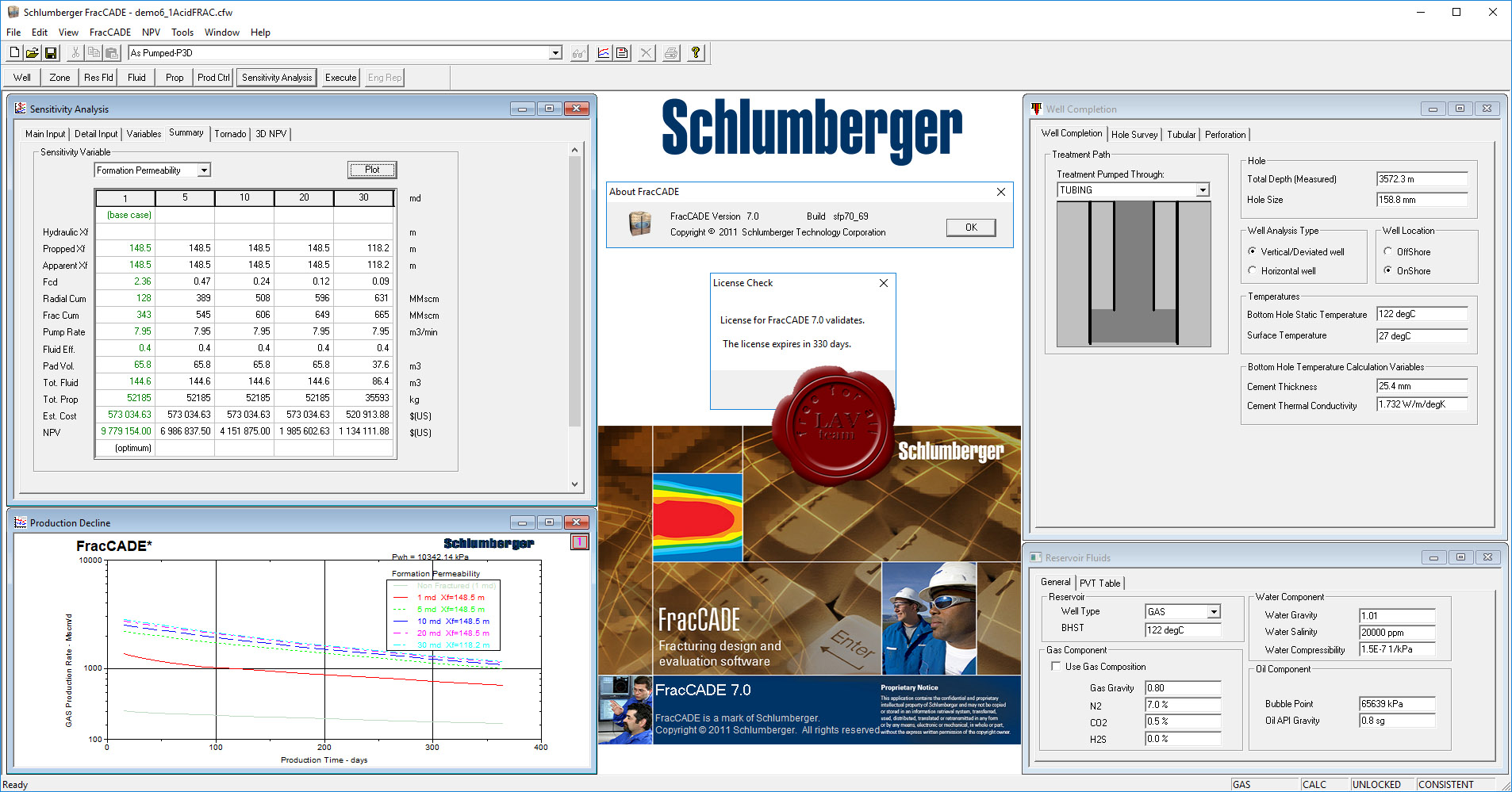Switch to the Tornado tab

230,134
